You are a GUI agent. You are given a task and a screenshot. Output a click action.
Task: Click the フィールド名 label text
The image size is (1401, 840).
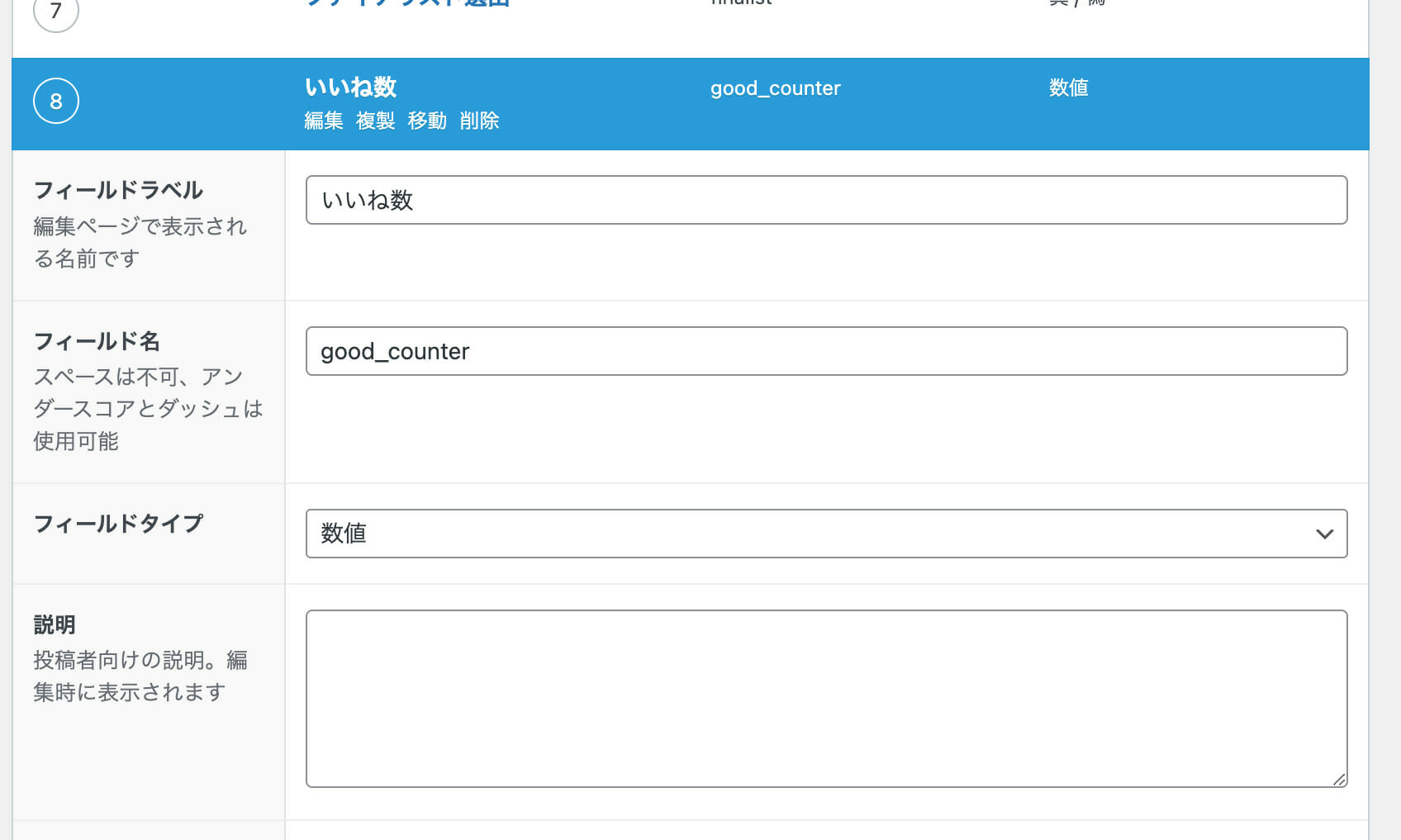[97, 341]
